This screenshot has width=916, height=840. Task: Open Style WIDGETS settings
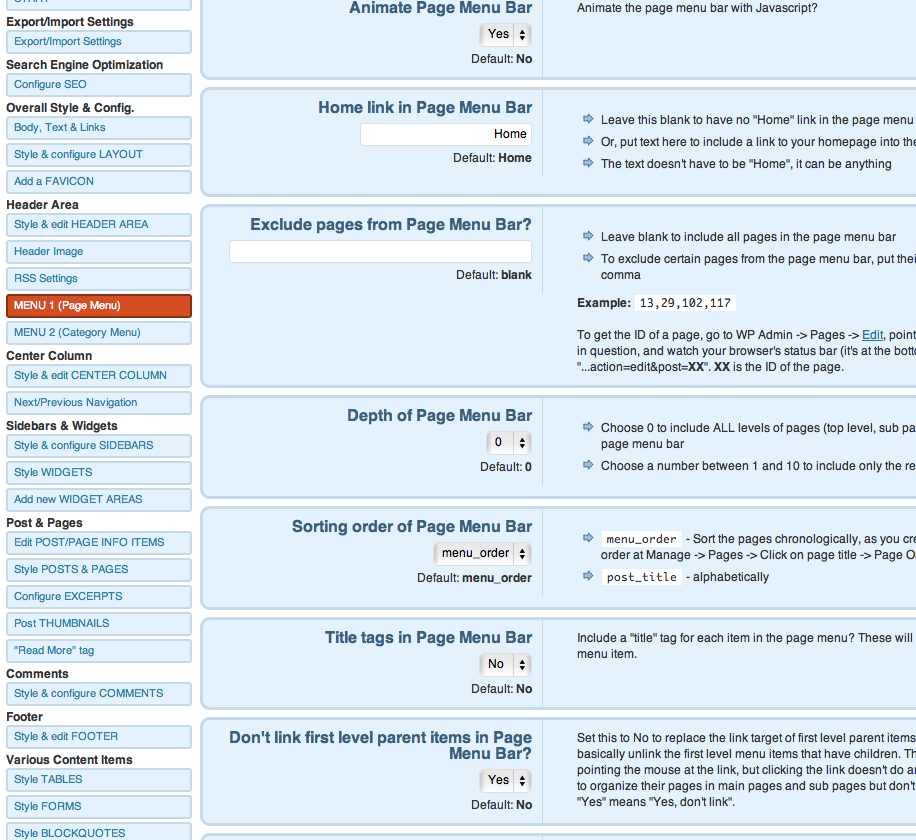(x=99, y=473)
